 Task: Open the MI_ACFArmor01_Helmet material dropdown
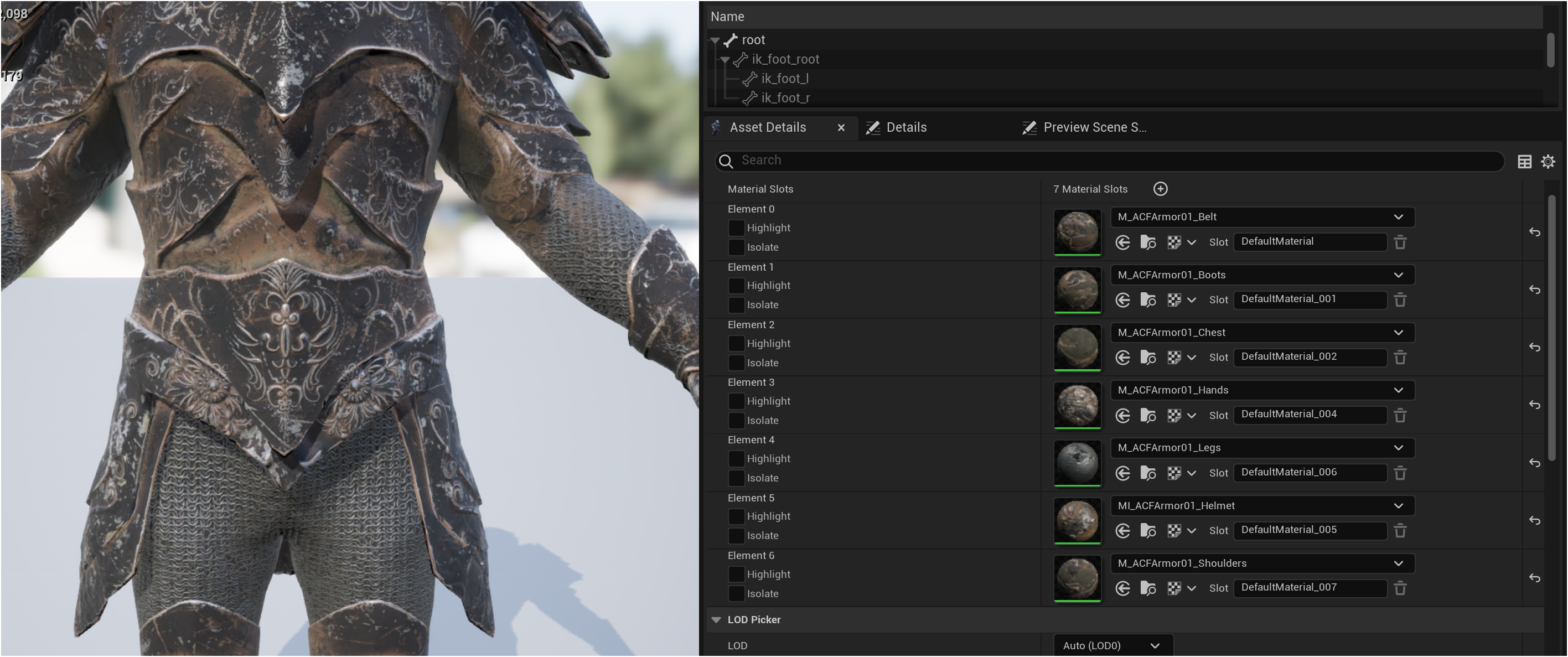(1262, 505)
